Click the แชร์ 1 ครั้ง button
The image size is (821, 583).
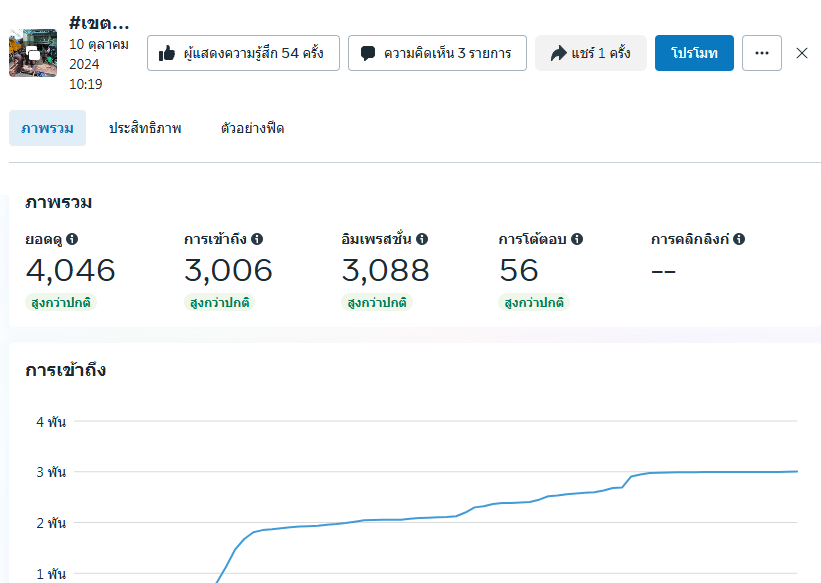point(590,53)
